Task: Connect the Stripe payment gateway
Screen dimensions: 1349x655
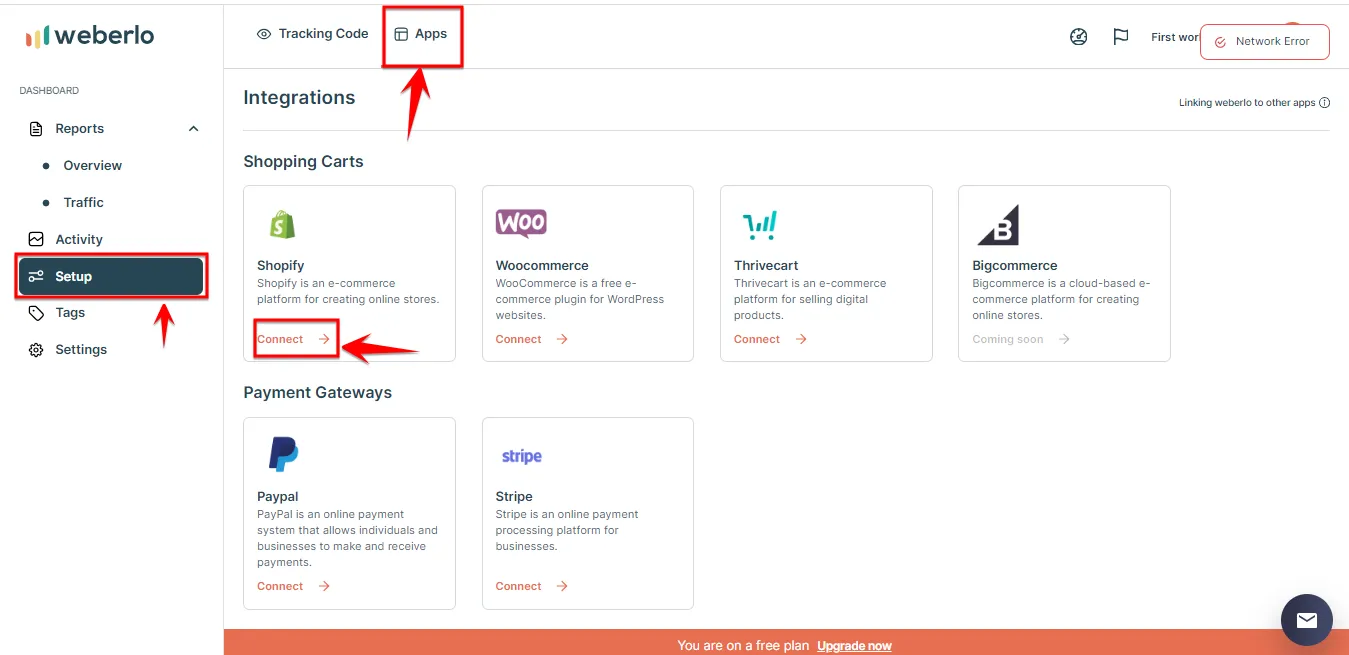Action: tap(532, 586)
